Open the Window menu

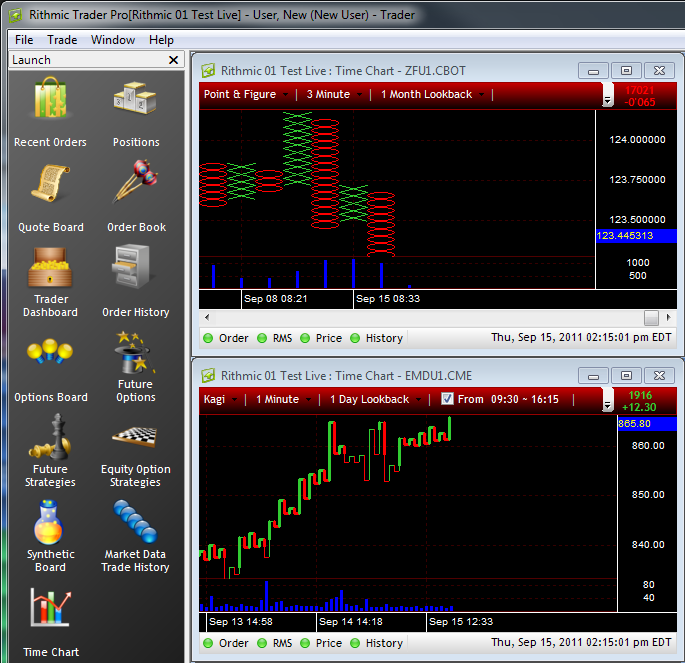pos(113,40)
